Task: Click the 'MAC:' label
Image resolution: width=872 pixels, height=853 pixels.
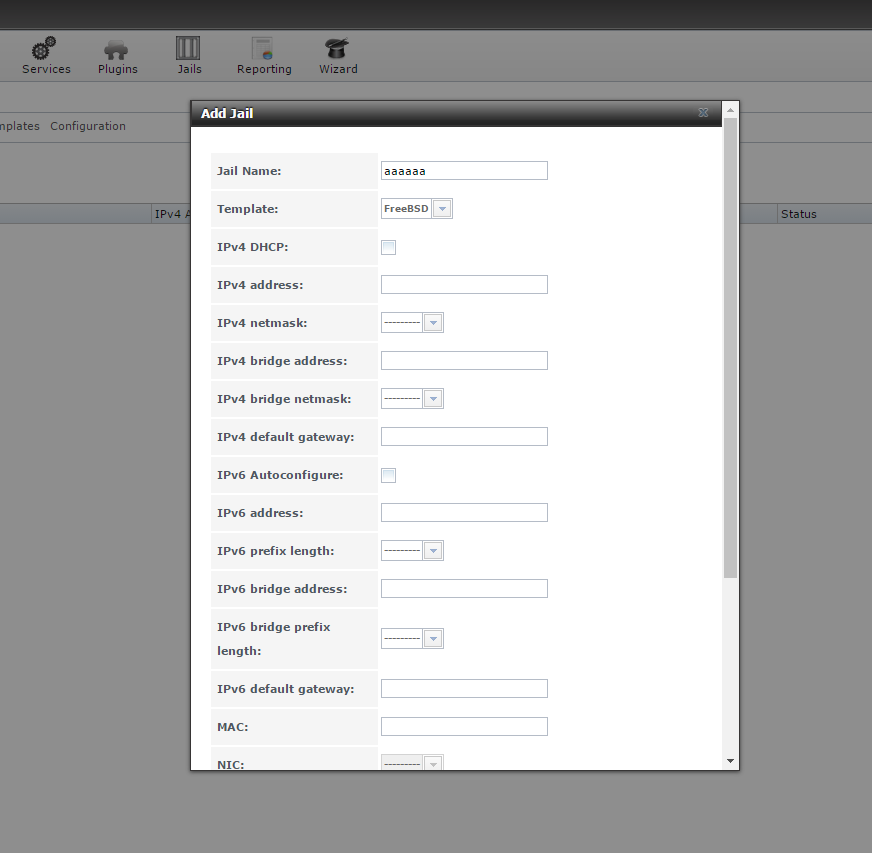Action: click(x=232, y=727)
